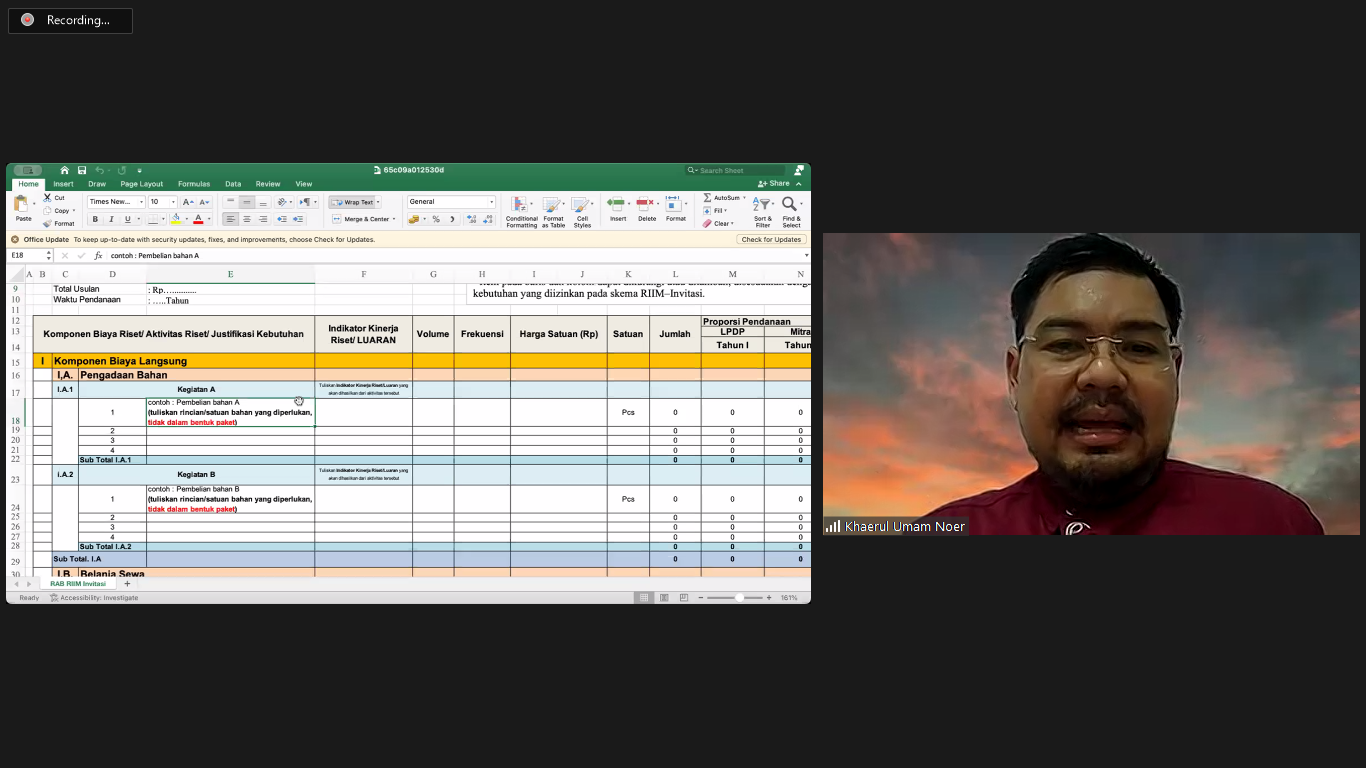Dismiss the Office Update notification bar

click(x=15, y=239)
